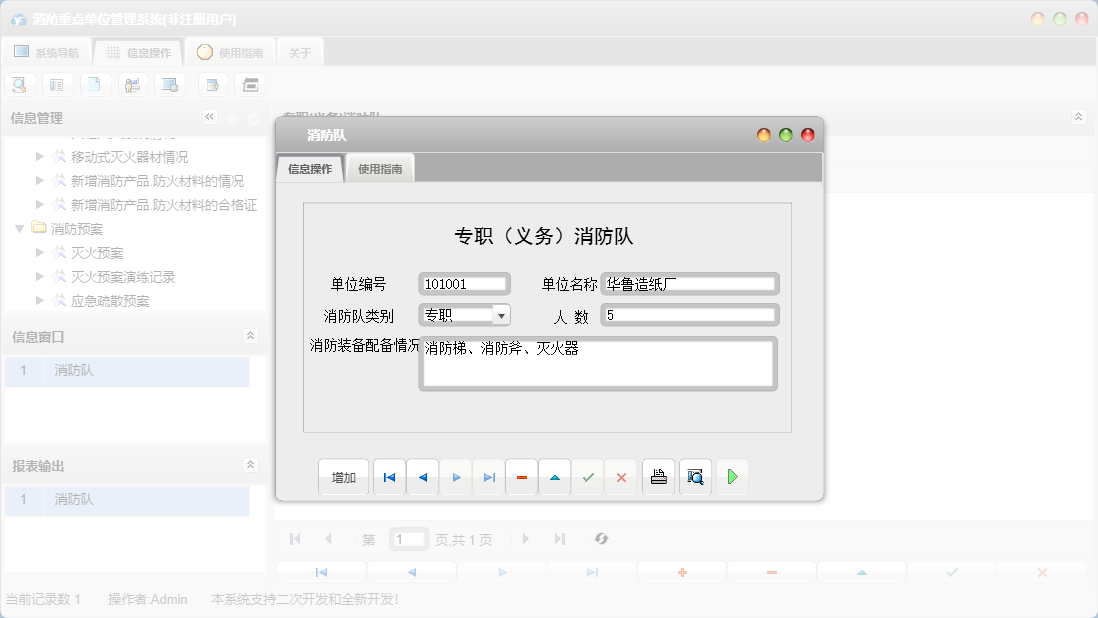1098x618 pixels.
Task: Delete the current record with the red minus icon
Action: [x=522, y=477]
